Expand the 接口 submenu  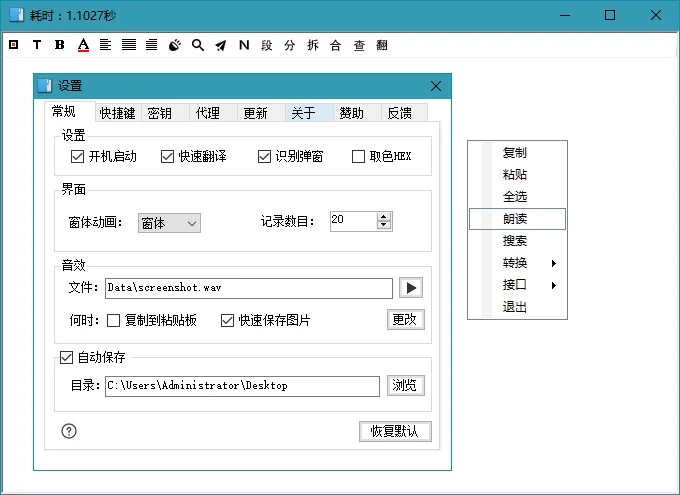(x=517, y=285)
